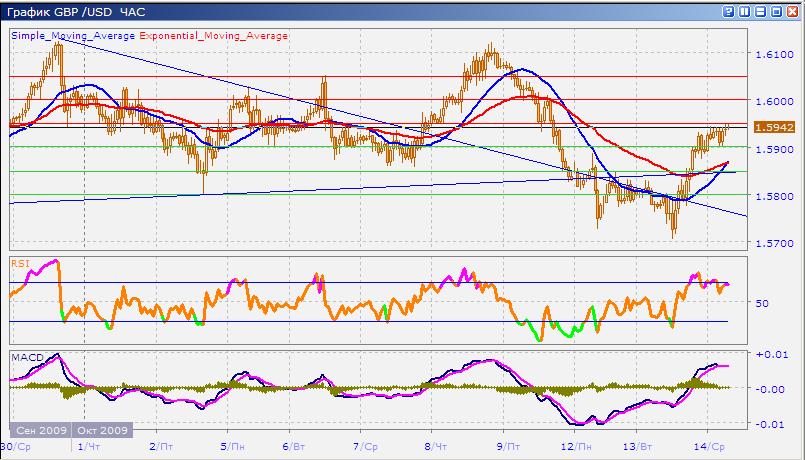Viewport: 805px width, 460px height.
Task: Click the horizontal tile layout icon
Action: click(760, 12)
